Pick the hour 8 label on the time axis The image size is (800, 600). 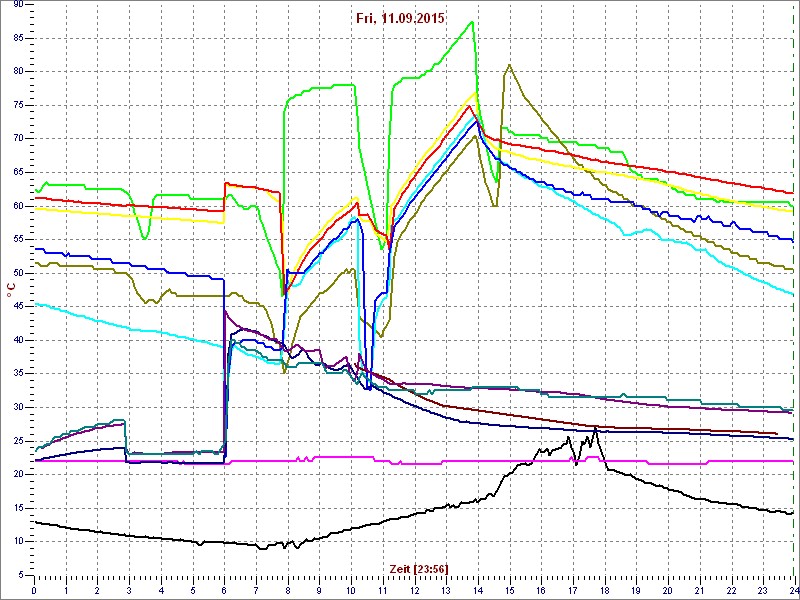[288, 588]
